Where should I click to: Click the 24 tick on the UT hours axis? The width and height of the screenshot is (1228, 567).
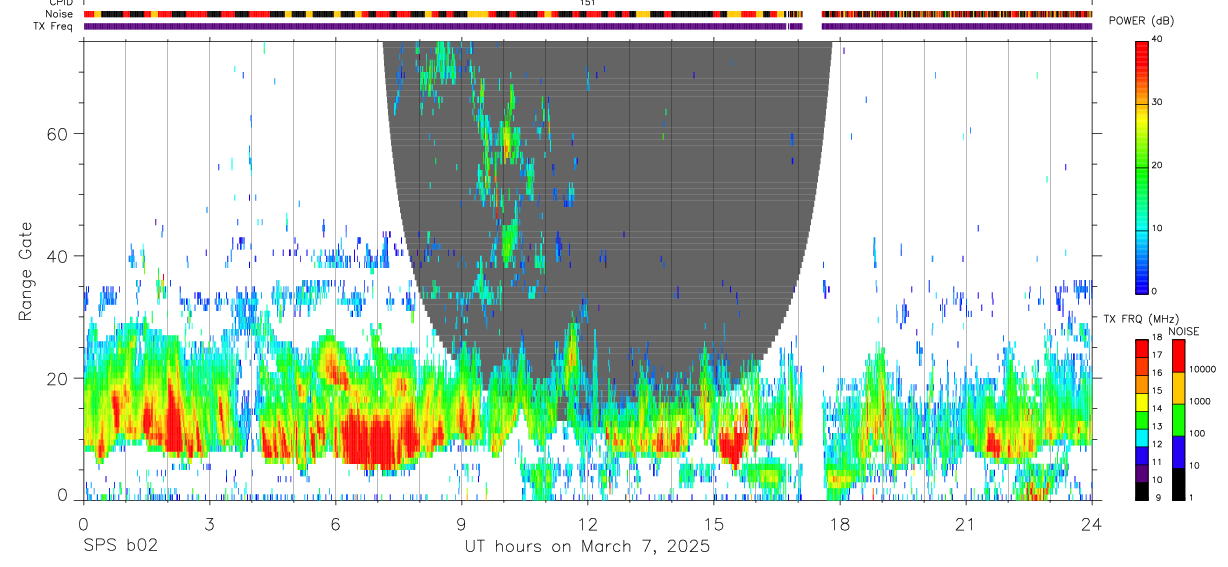[x=1092, y=524]
